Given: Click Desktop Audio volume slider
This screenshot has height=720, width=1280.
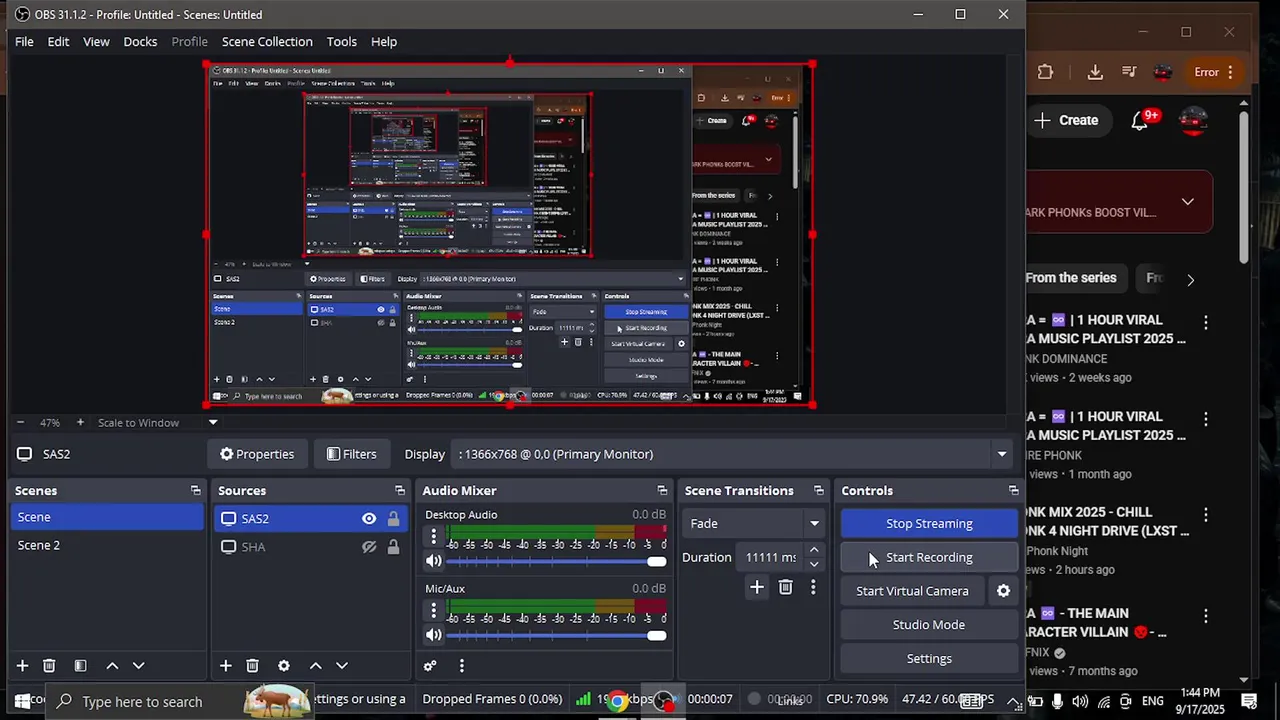Looking at the screenshot, I should coord(556,561).
